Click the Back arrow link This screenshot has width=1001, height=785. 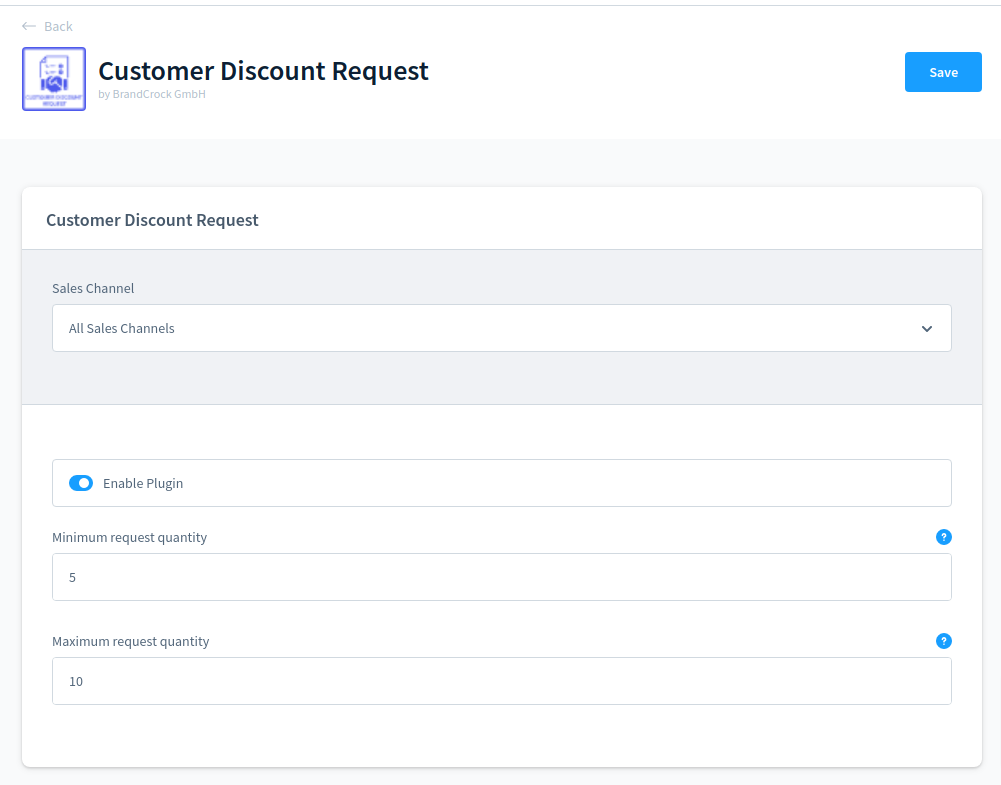point(47,26)
